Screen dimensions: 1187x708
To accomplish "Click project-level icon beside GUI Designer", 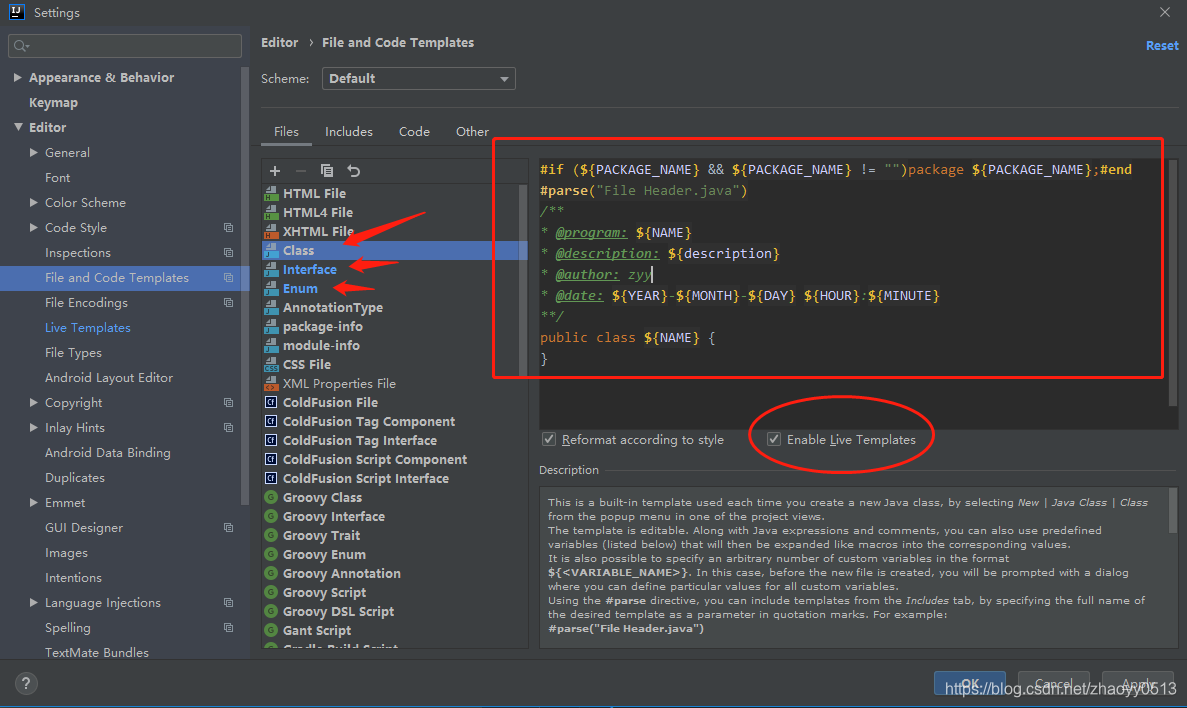I will click(x=228, y=527).
